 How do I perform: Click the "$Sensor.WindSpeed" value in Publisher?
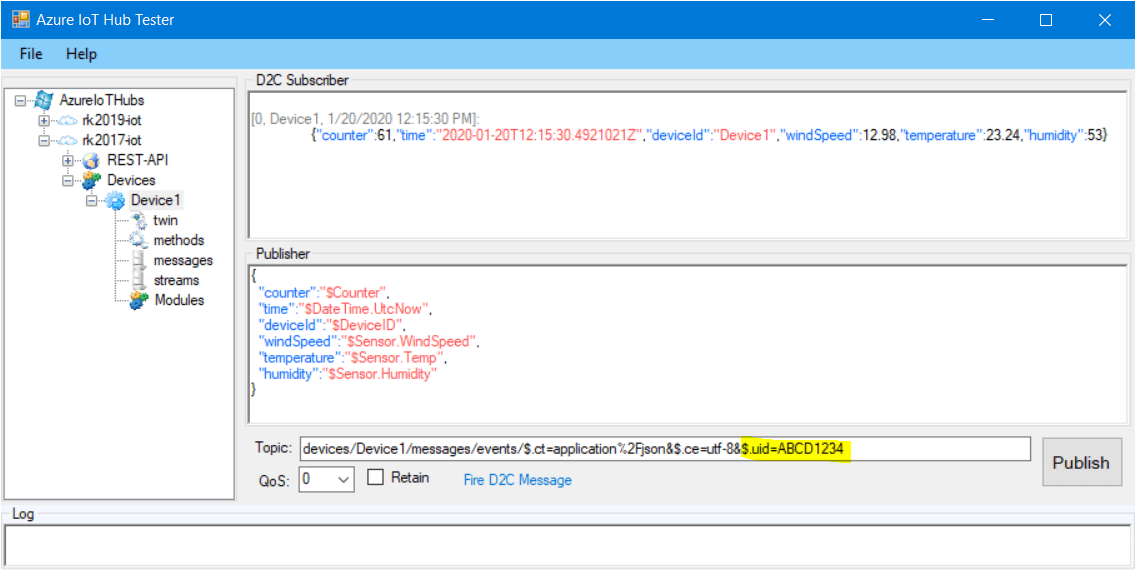411,341
